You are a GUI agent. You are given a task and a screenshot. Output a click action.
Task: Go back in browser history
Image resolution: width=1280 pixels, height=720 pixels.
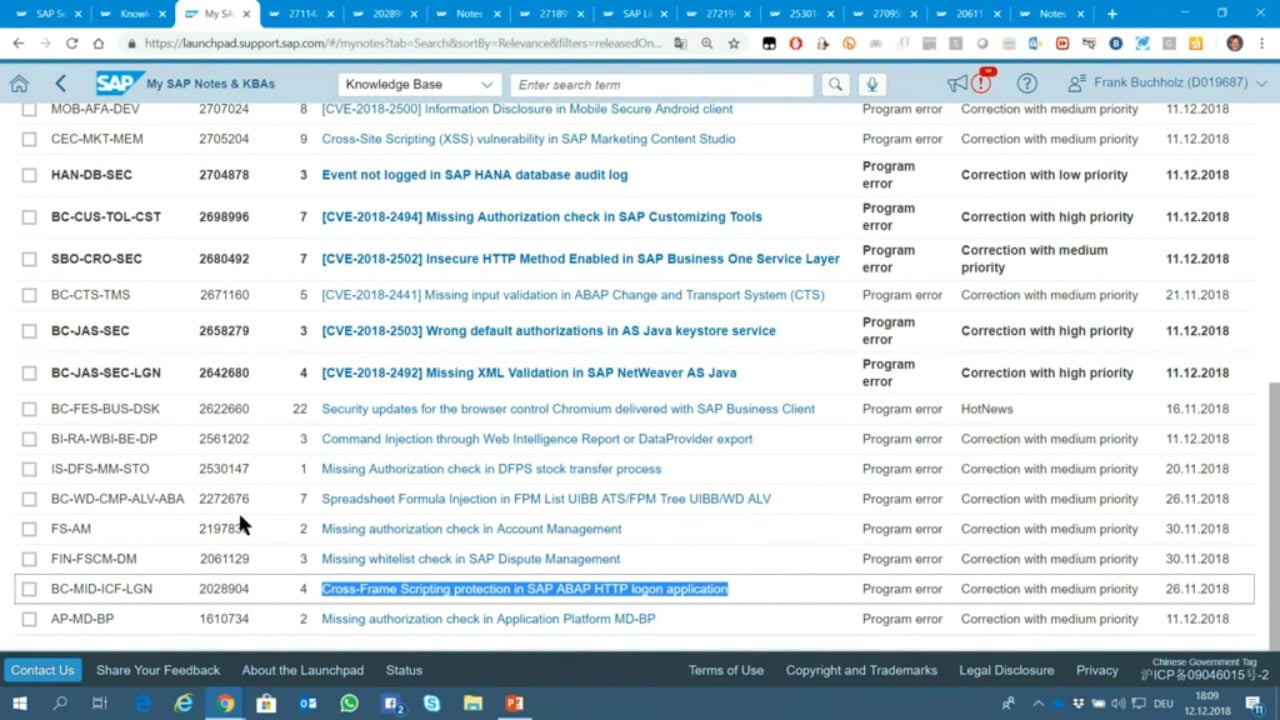point(18,44)
